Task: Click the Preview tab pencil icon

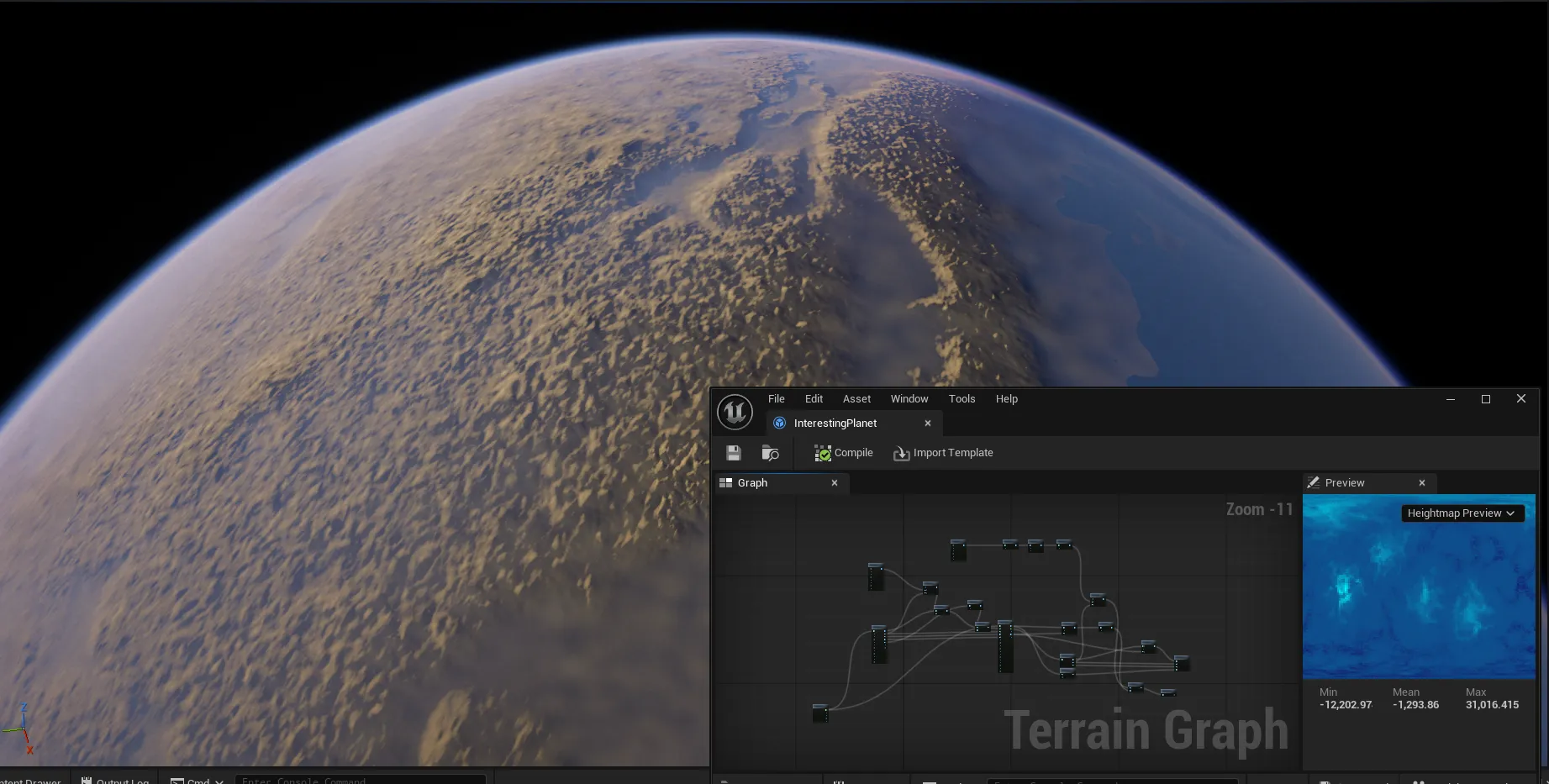Action: coord(1314,483)
